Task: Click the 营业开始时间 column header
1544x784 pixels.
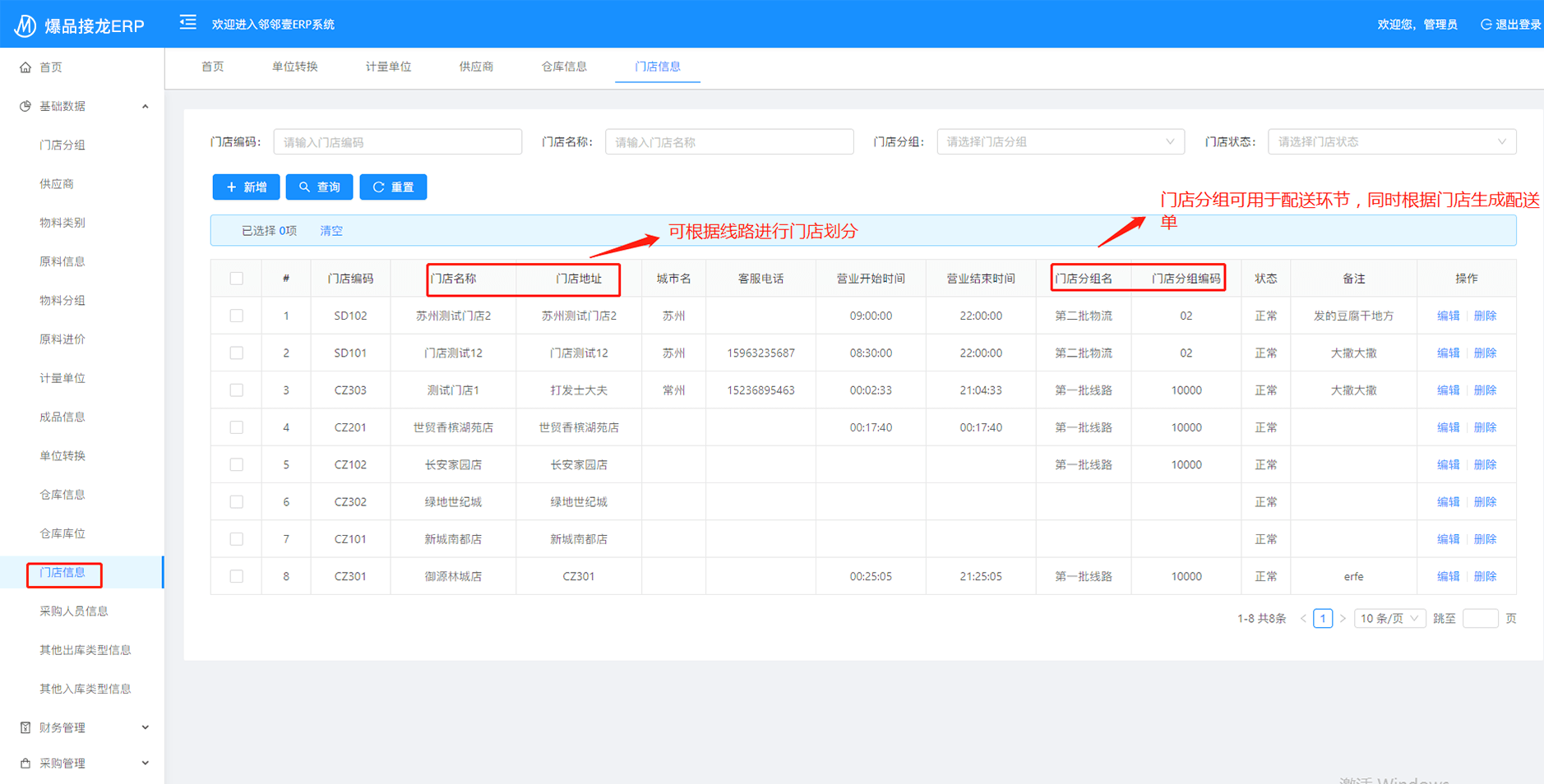Action: click(871, 279)
